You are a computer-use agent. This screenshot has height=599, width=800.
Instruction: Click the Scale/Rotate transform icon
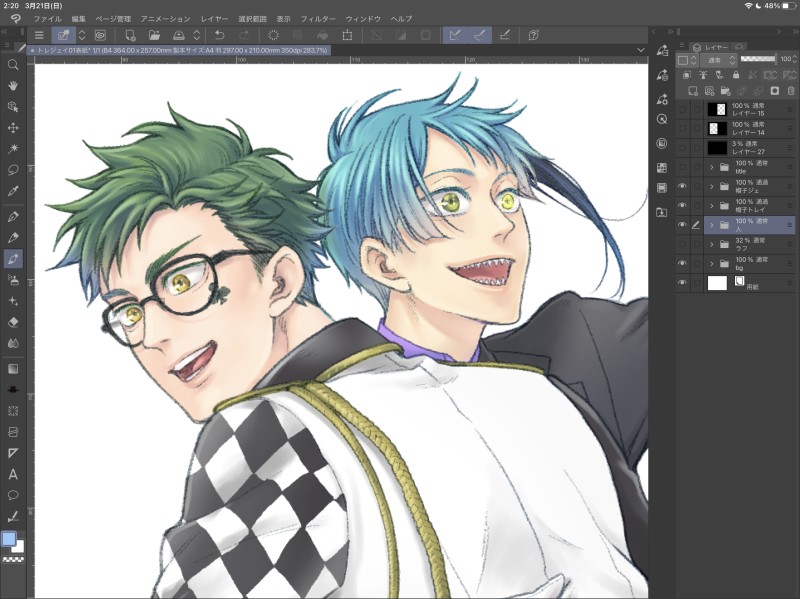coord(347,35)
